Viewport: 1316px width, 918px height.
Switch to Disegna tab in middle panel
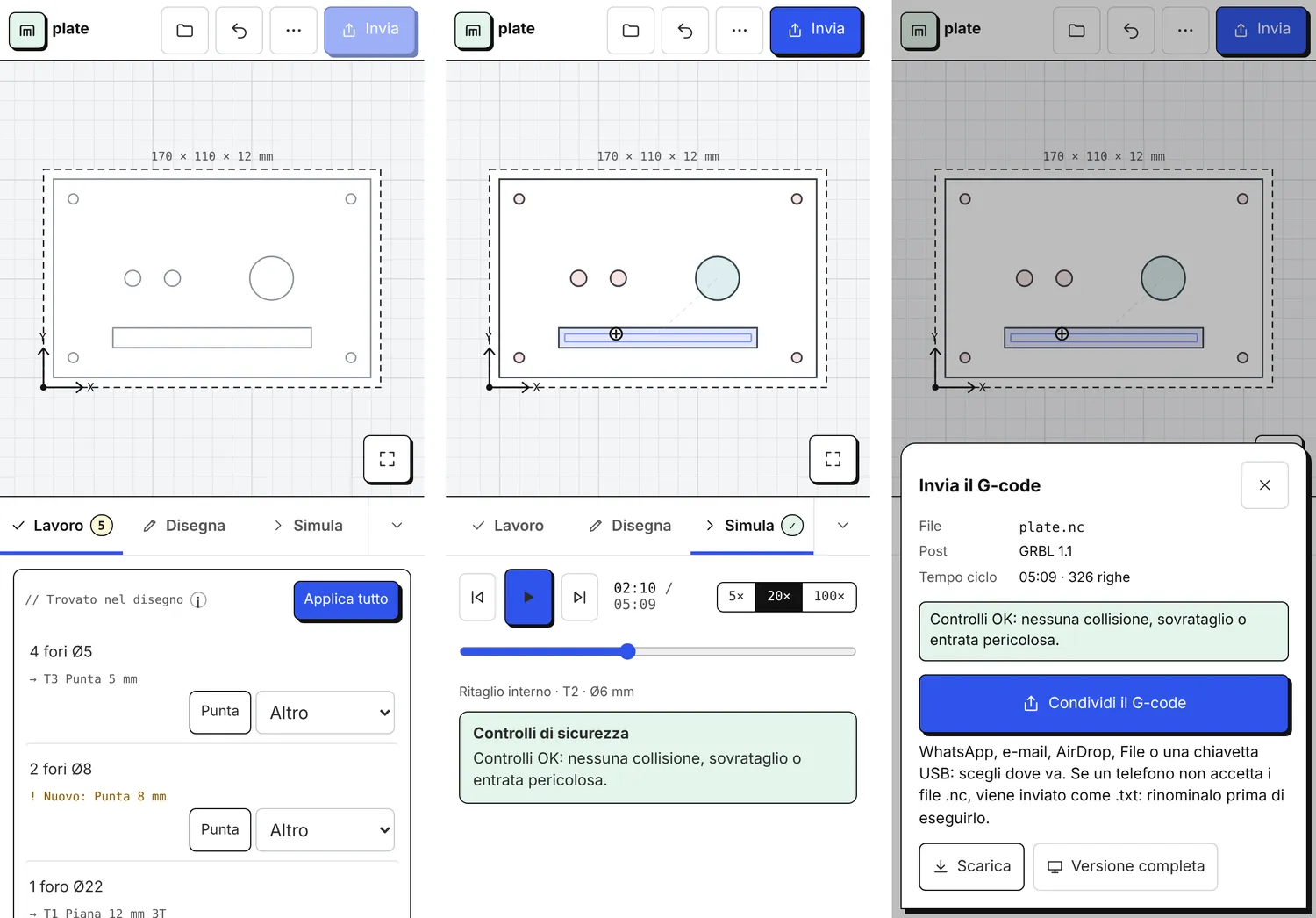[x=630, y=526]
